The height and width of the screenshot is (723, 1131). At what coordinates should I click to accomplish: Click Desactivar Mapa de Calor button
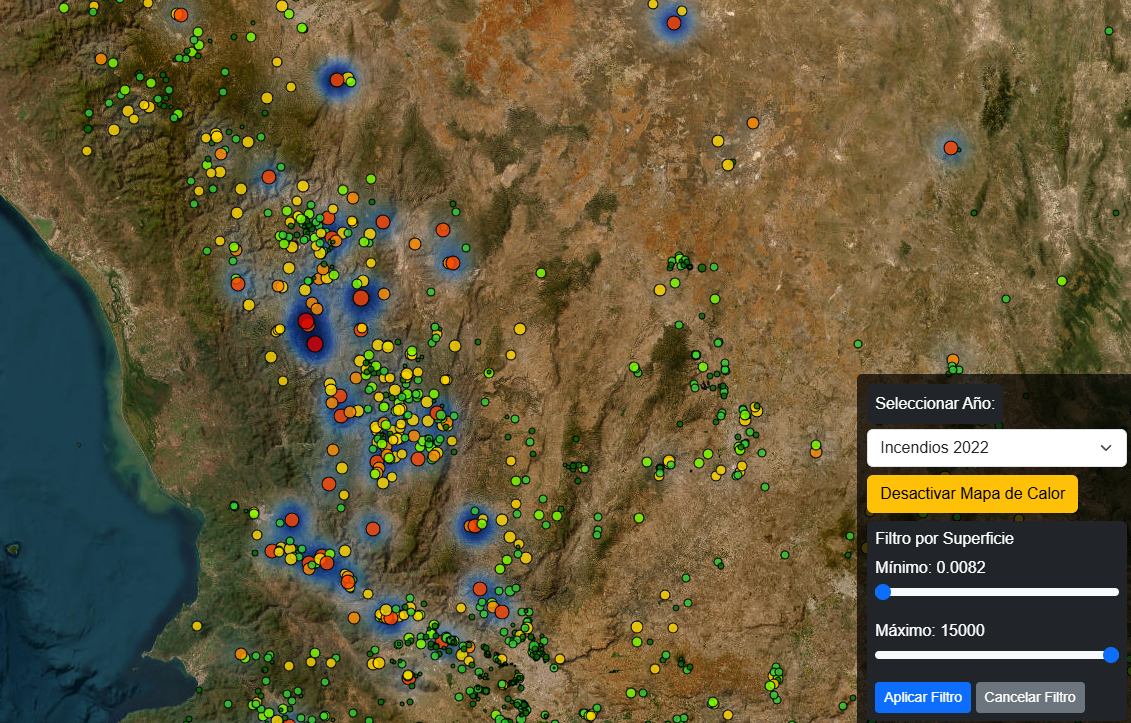pos(972,494)
